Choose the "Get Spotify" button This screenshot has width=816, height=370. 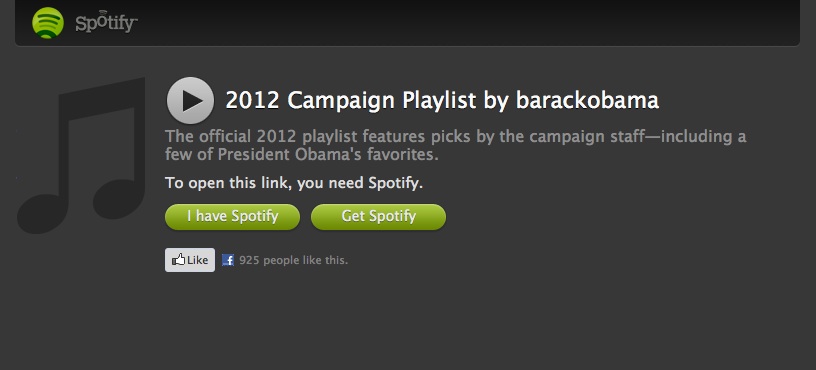pyautogui.click(x=378, y=216)
